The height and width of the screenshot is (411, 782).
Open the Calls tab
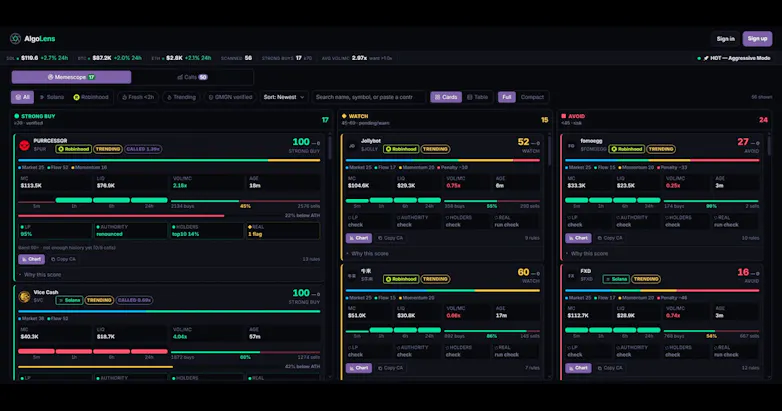click(x=192, y=77)
